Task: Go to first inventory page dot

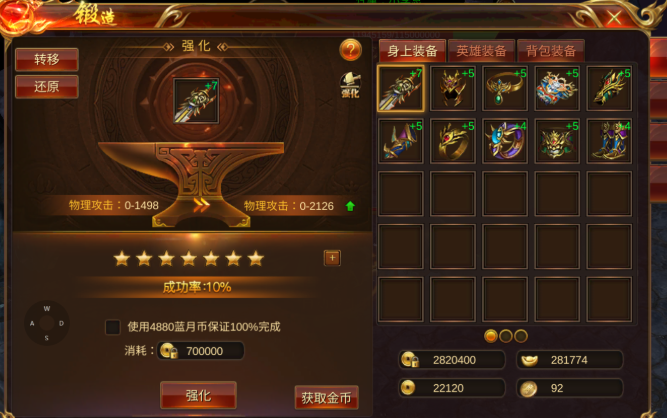Action: (x=490, y=336)
